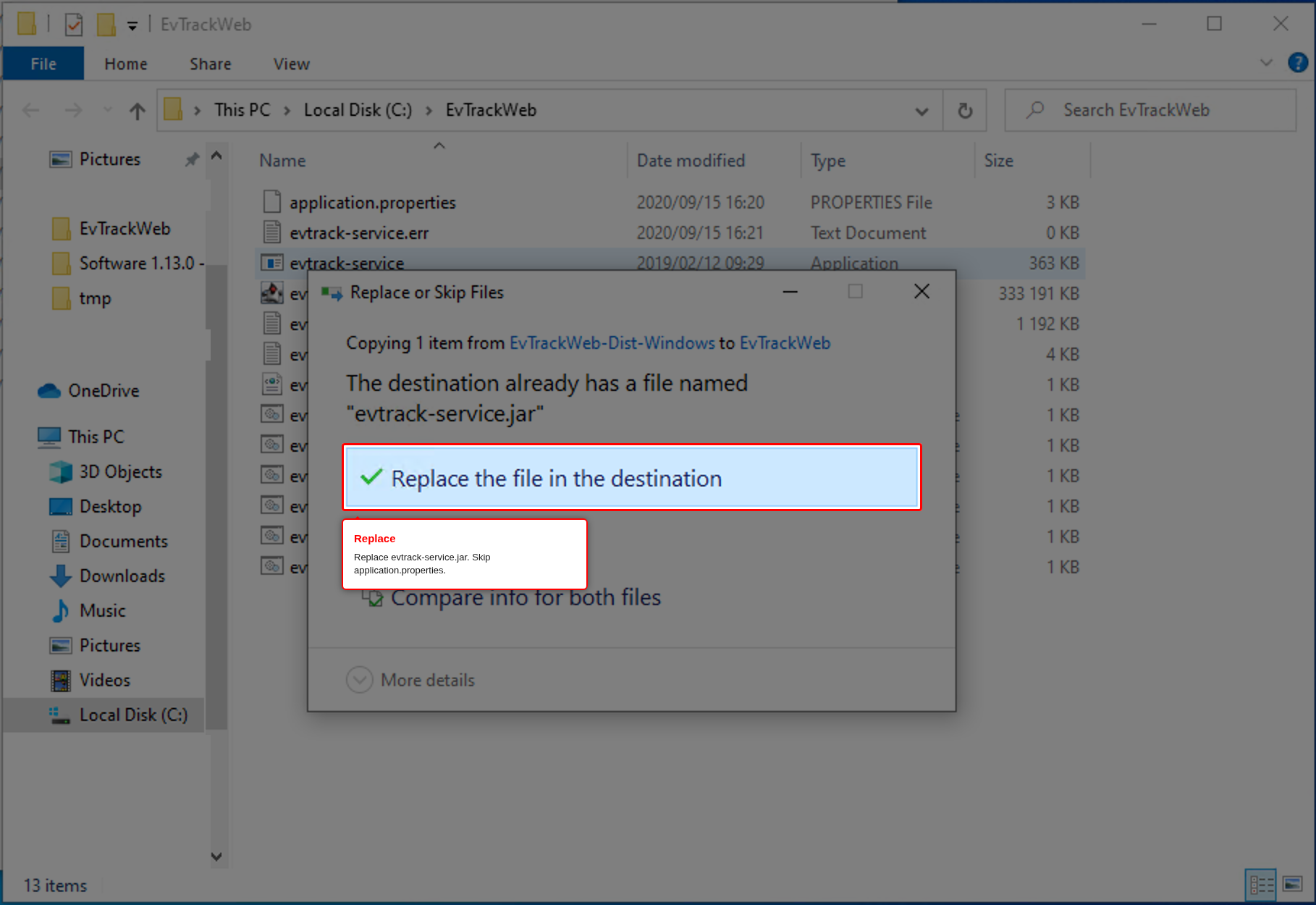Image resolution: width=1316 pixels, height=905 pixels.
Task: Open the Recent locations dropdown arrow
Action: tap(108, 111)
